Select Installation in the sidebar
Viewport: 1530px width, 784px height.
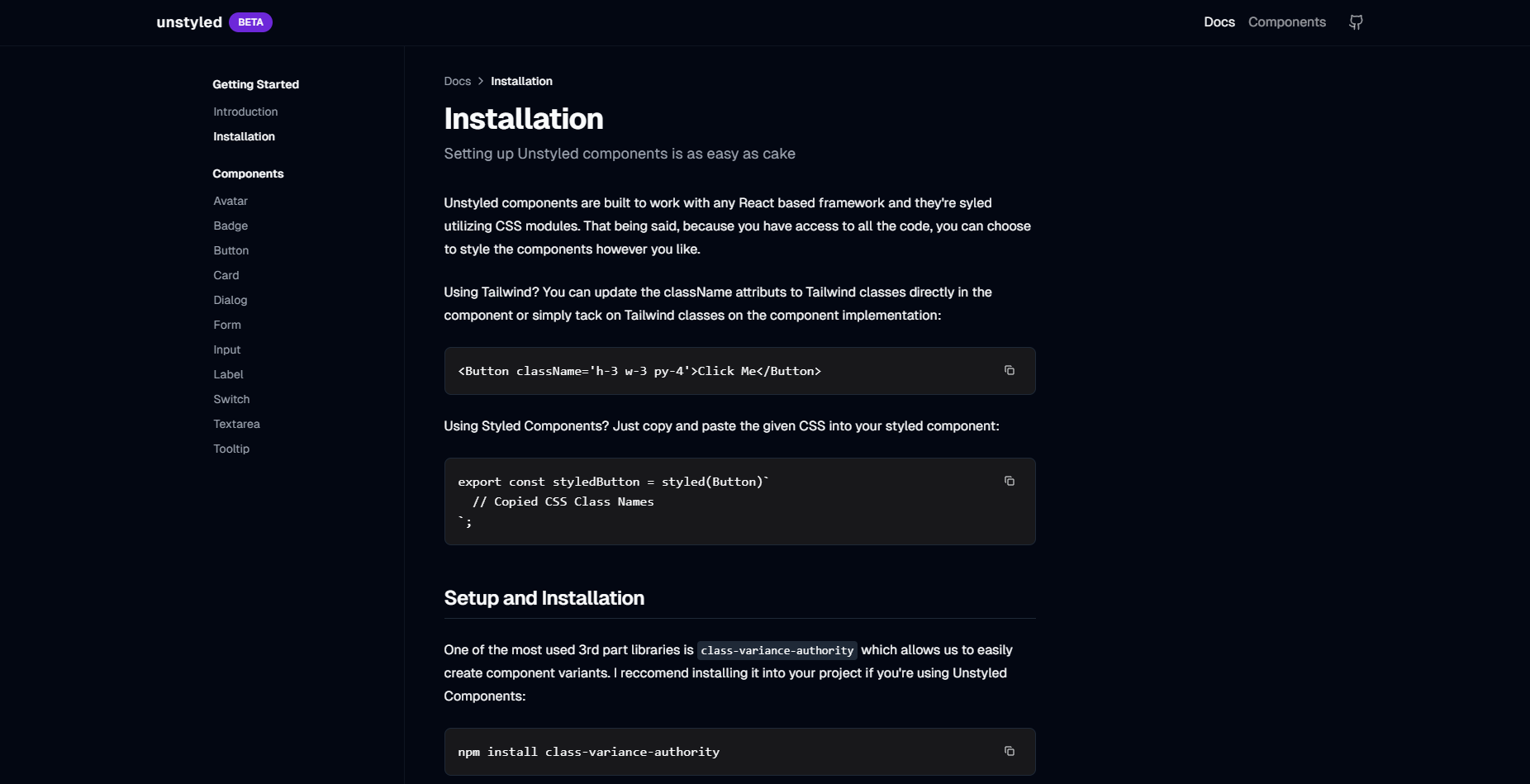(x=244, y=136)
